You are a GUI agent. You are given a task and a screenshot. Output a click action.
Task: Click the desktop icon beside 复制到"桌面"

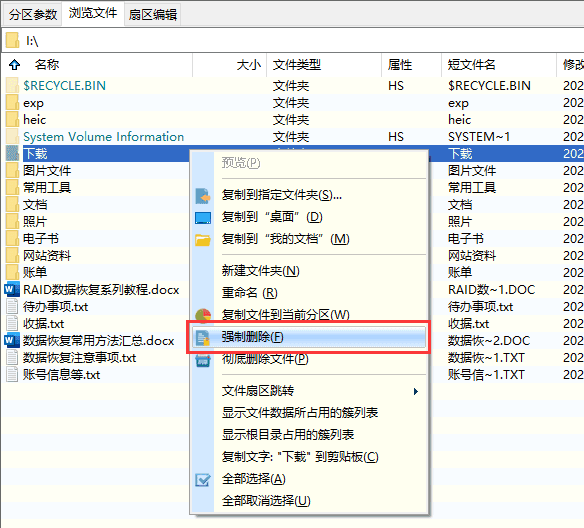(203, 217)
